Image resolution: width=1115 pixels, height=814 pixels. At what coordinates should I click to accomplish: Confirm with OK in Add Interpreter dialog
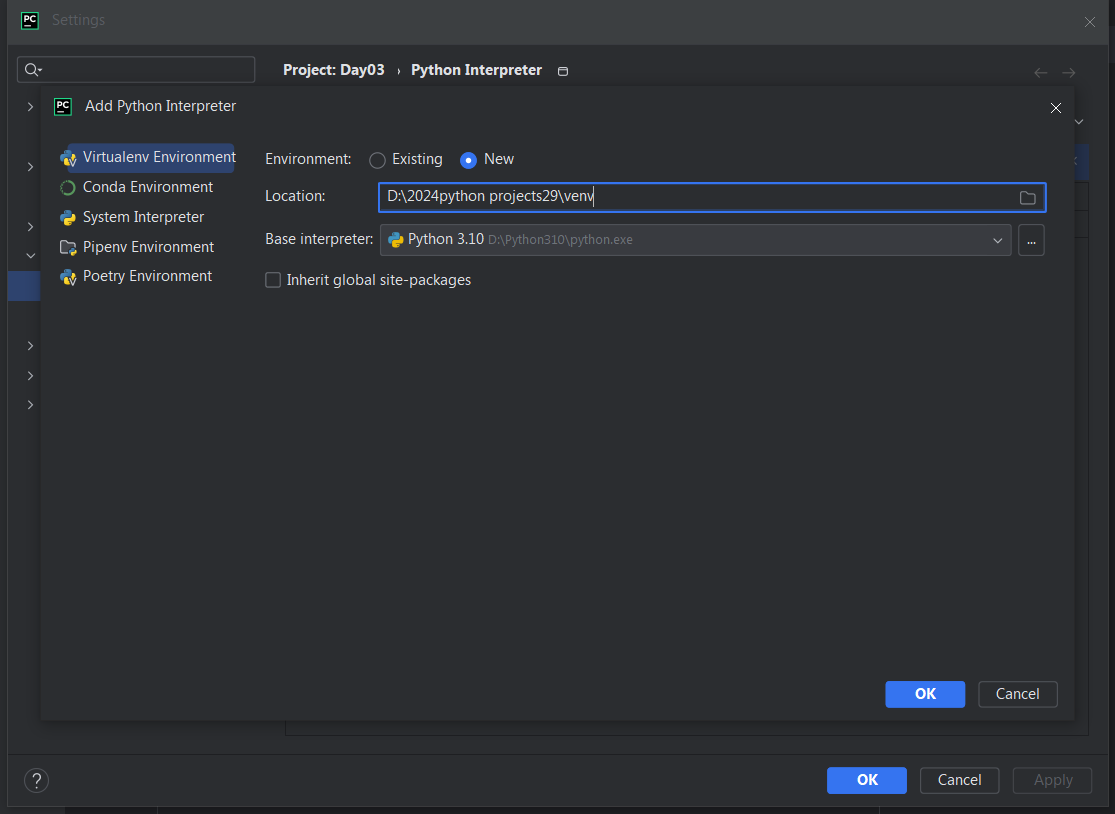925,694
